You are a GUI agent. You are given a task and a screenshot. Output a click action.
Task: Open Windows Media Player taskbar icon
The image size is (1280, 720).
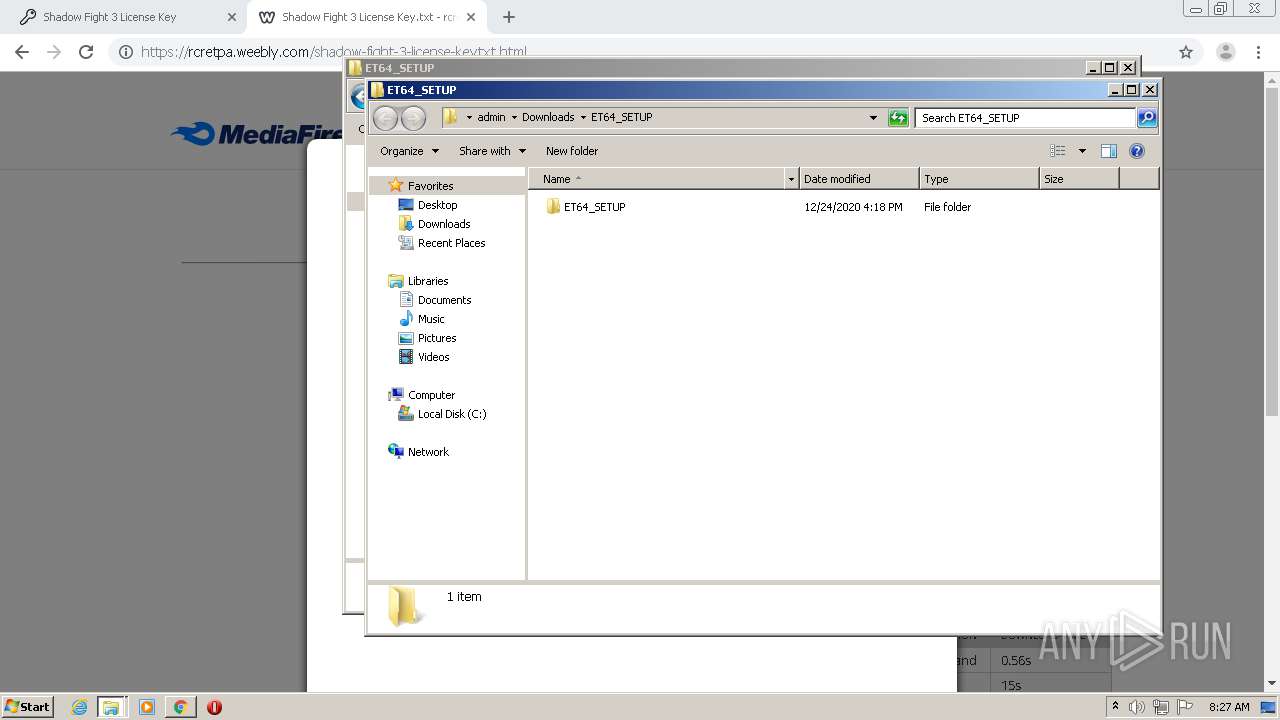[x=147, y=707]
